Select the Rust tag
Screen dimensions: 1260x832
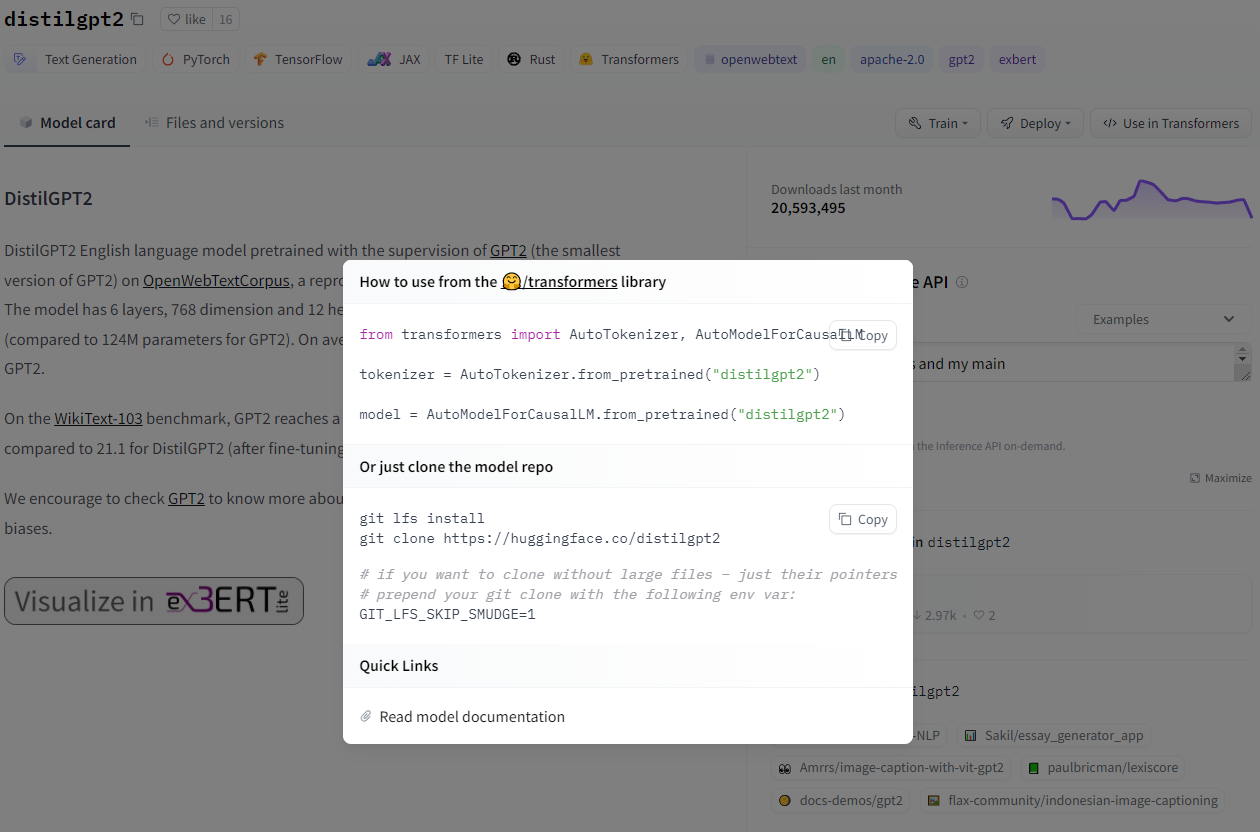(x=531, y=59)
